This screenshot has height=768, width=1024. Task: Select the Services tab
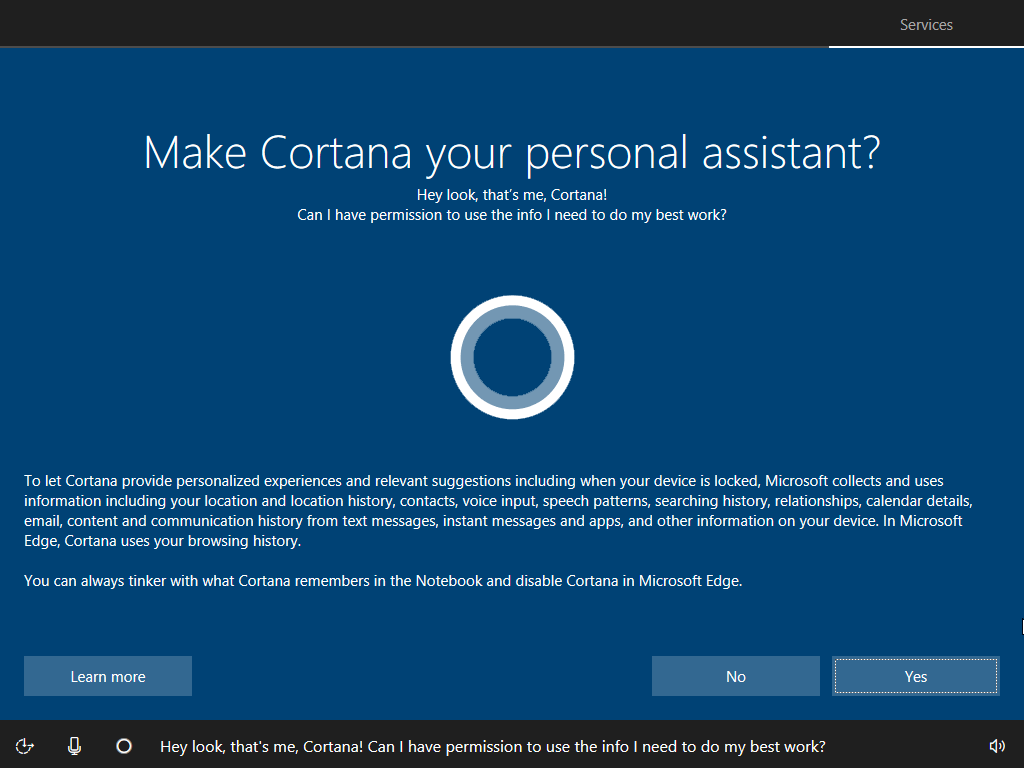[926, 25]
